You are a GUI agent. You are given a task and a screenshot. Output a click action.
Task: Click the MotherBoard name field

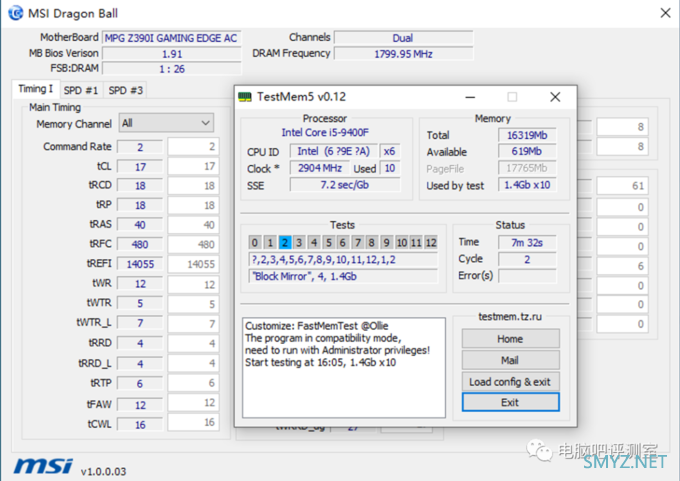click(171, 38)
